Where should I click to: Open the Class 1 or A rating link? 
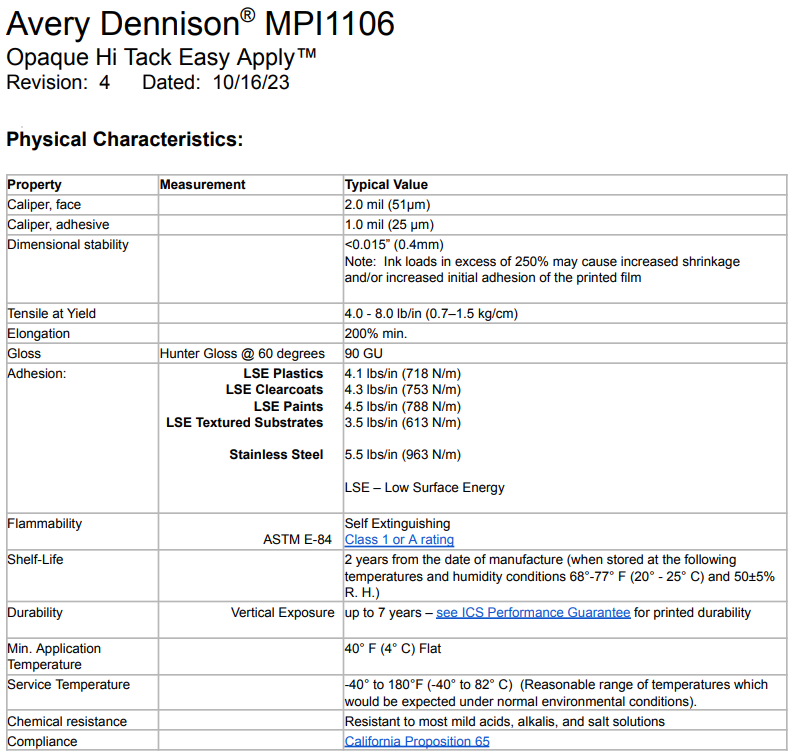(399, 540)
